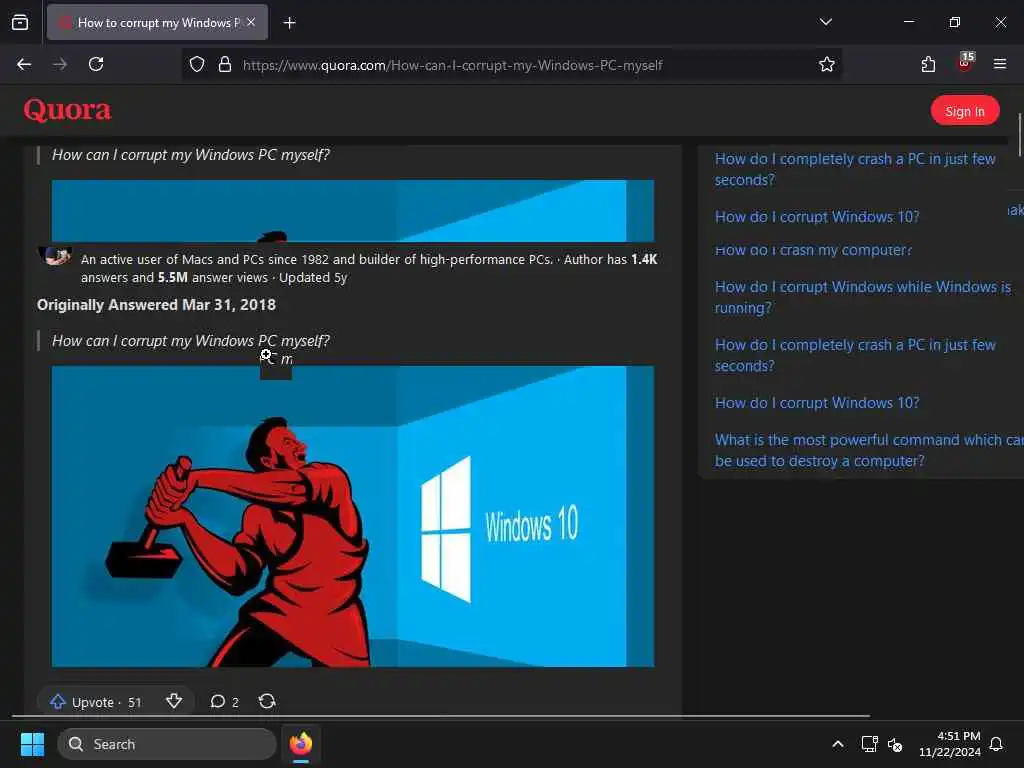Open 'How do I crash my computer?' link
Screen dimensions: 1024x768
coord(812,250)
